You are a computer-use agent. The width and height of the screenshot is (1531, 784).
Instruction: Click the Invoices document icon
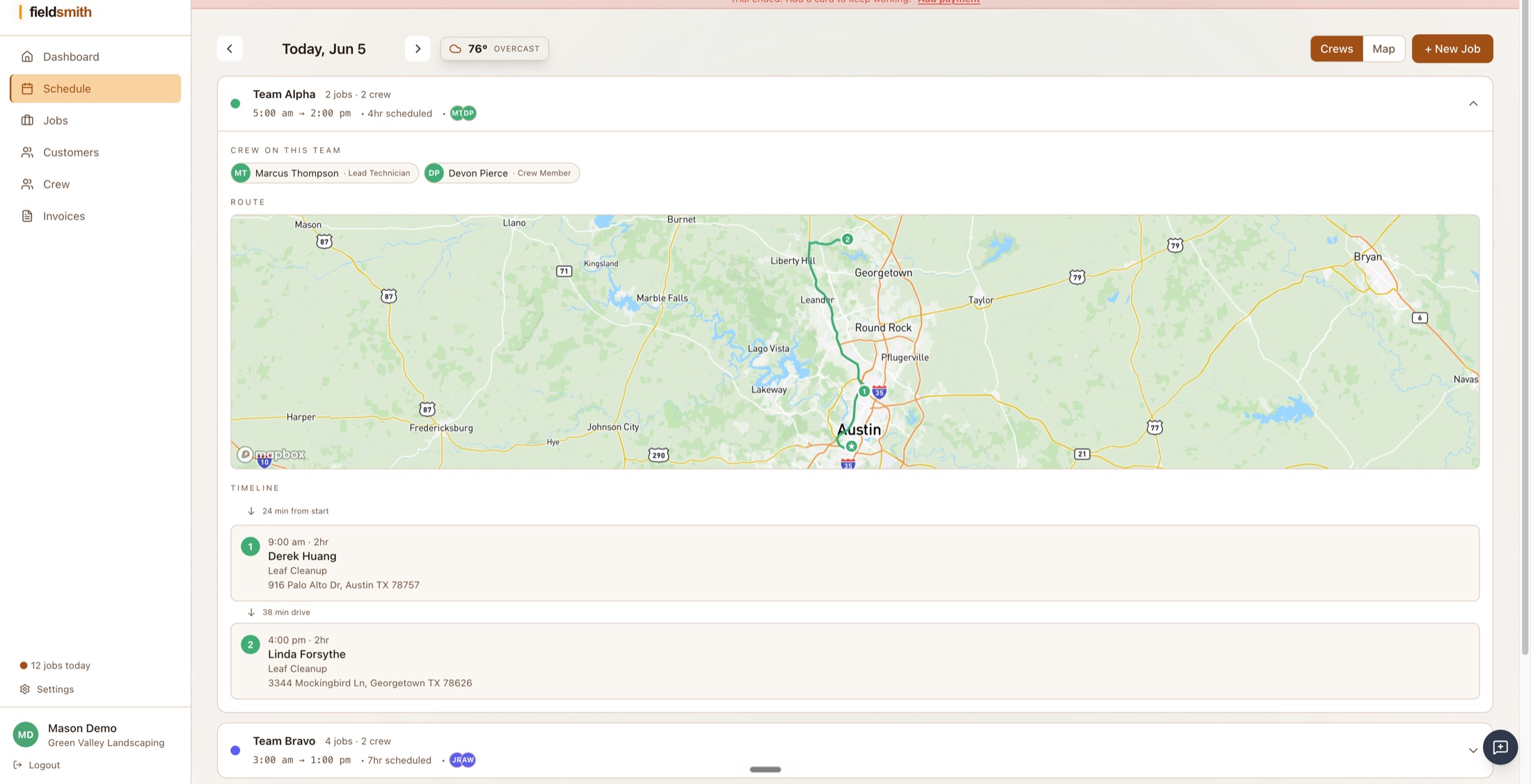pos(27,216)
